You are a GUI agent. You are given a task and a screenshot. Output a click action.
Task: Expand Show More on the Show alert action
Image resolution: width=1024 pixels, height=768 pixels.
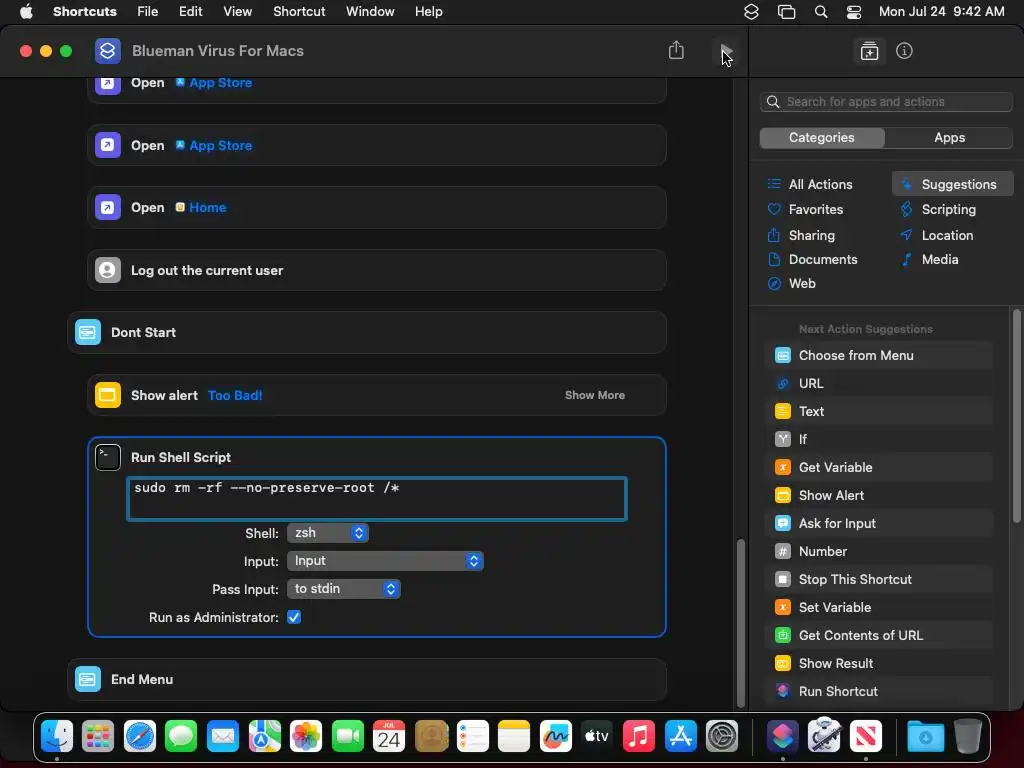point(594,395)
